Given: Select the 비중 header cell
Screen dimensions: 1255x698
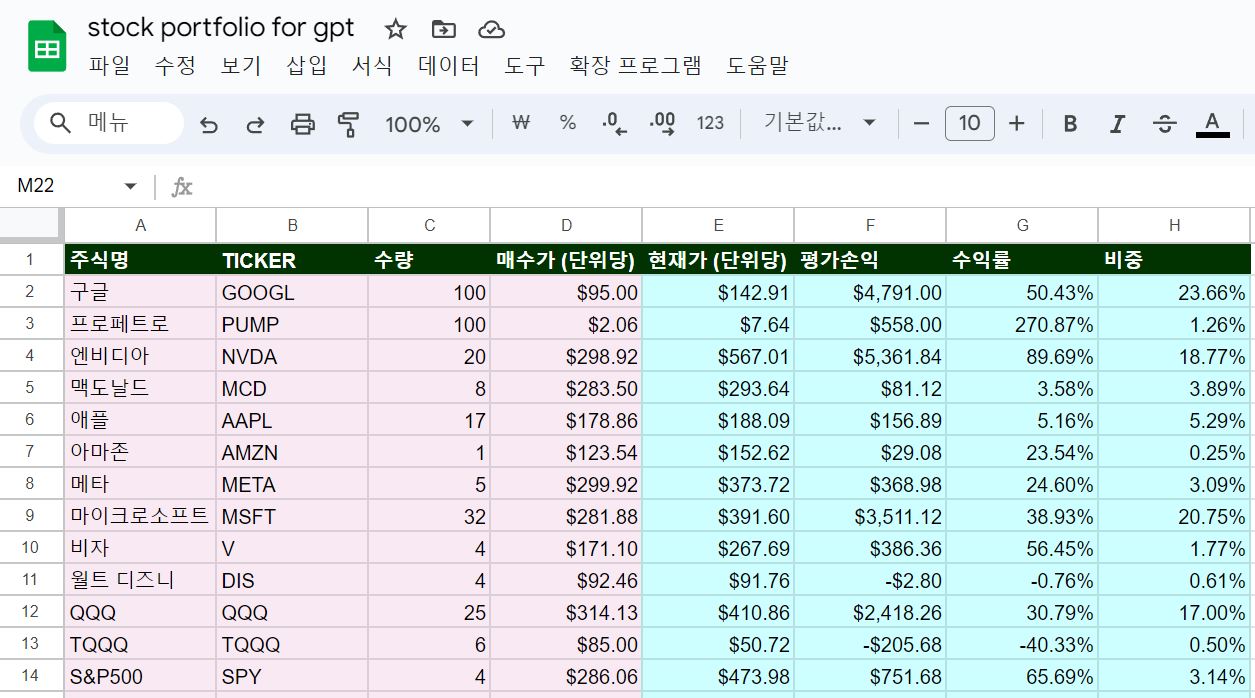Looking at the screenshot, I should tap(1174, 260).
